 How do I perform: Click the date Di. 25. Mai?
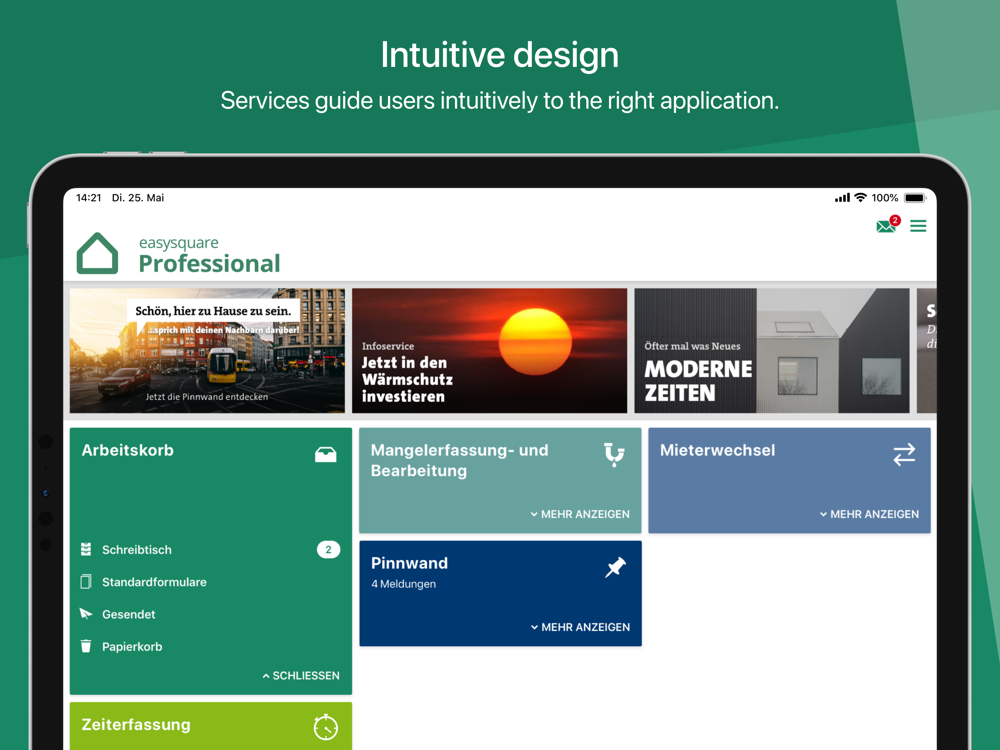pos(138,198)
